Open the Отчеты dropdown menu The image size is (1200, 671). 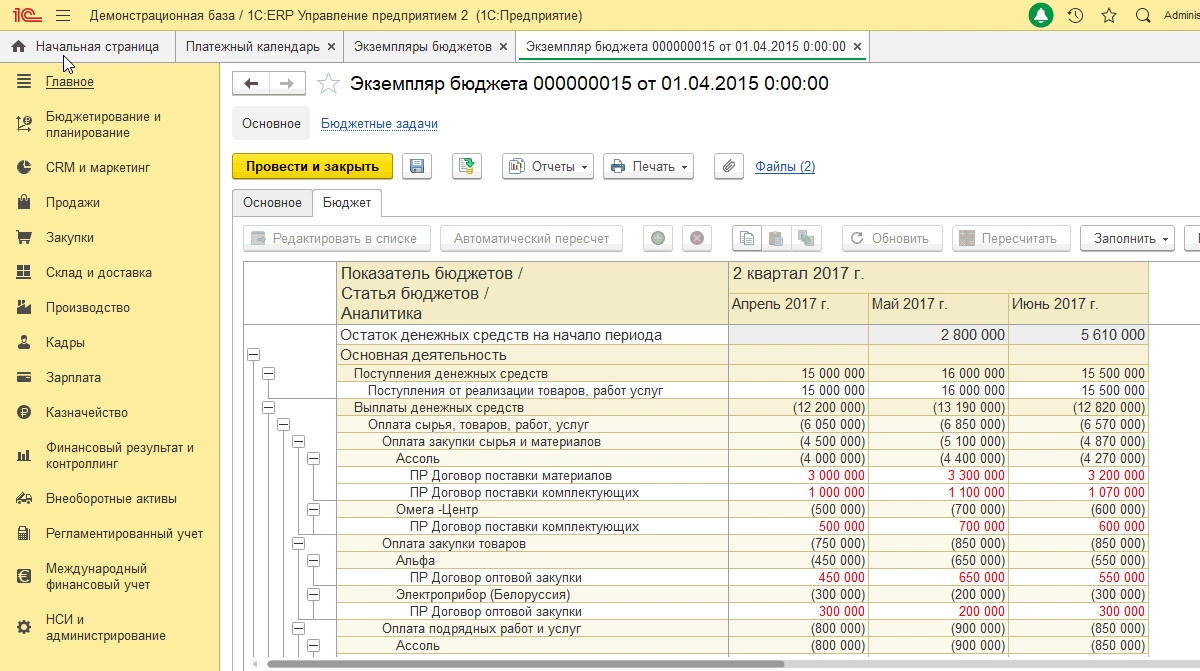pyautogui.click(x=548, y=167)
